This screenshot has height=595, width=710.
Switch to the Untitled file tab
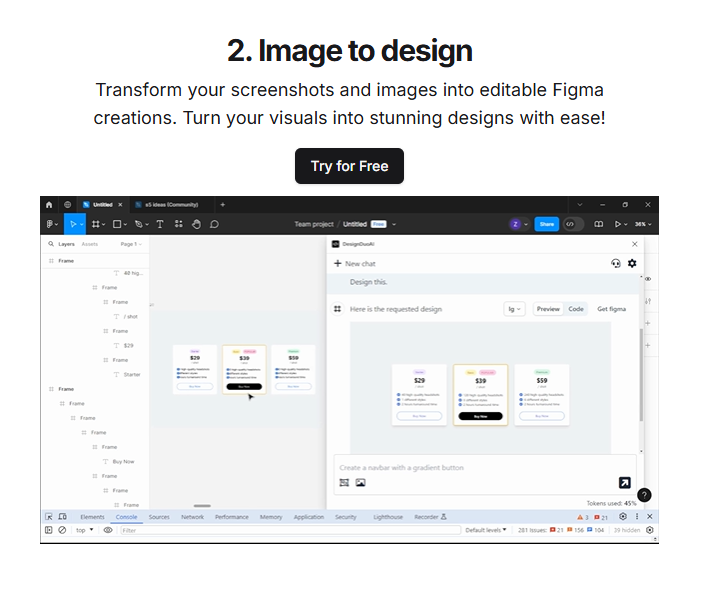[x=102, y=205]
